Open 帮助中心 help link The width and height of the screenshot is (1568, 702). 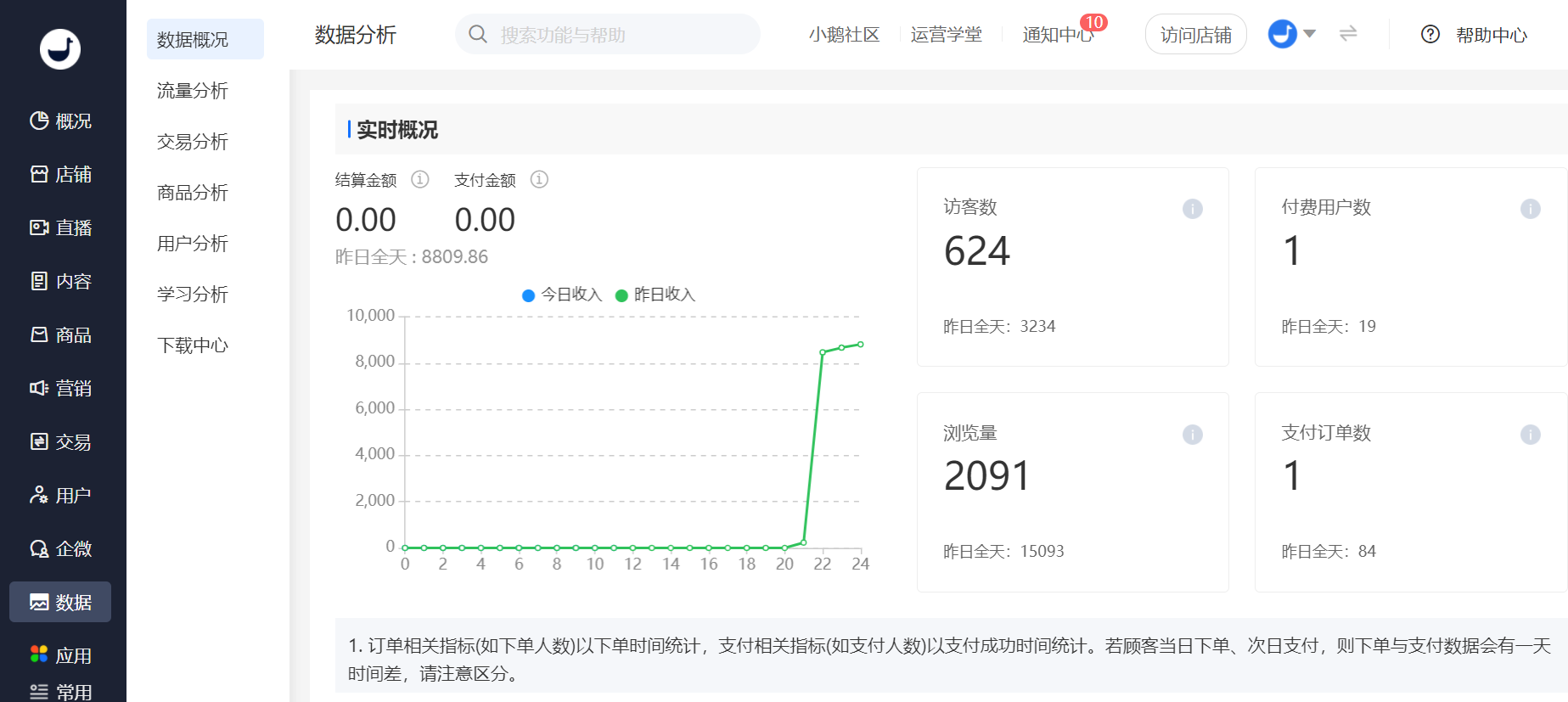[x=1492, y=35]
